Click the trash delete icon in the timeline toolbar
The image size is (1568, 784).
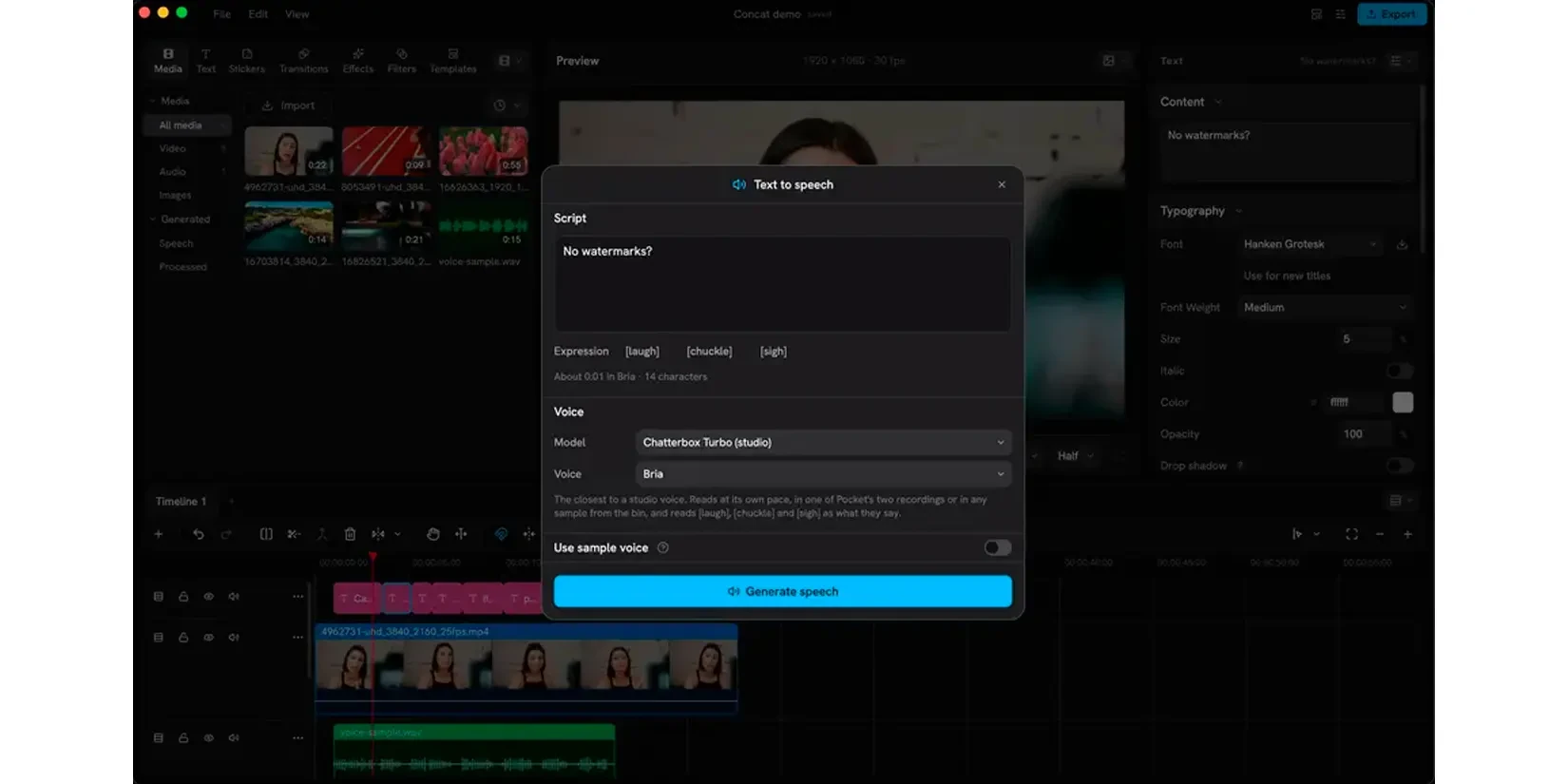coord(350,534)
